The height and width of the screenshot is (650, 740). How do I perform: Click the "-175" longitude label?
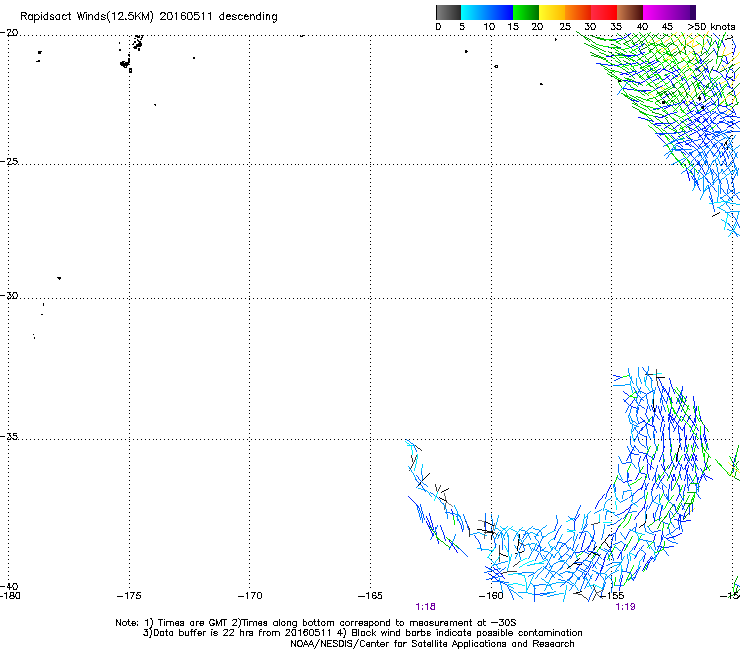[129, 596]
